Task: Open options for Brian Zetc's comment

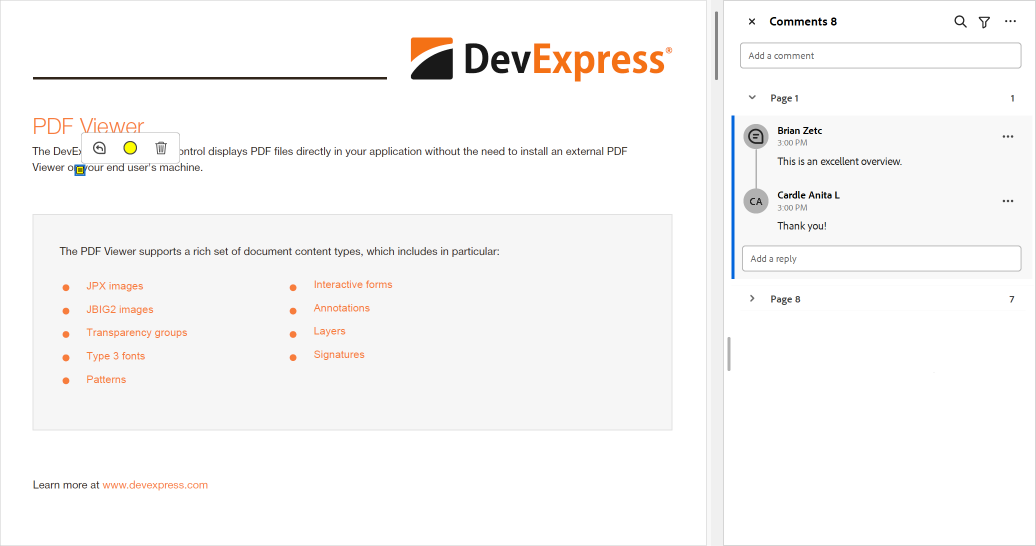Action: tap(1008, 137)
